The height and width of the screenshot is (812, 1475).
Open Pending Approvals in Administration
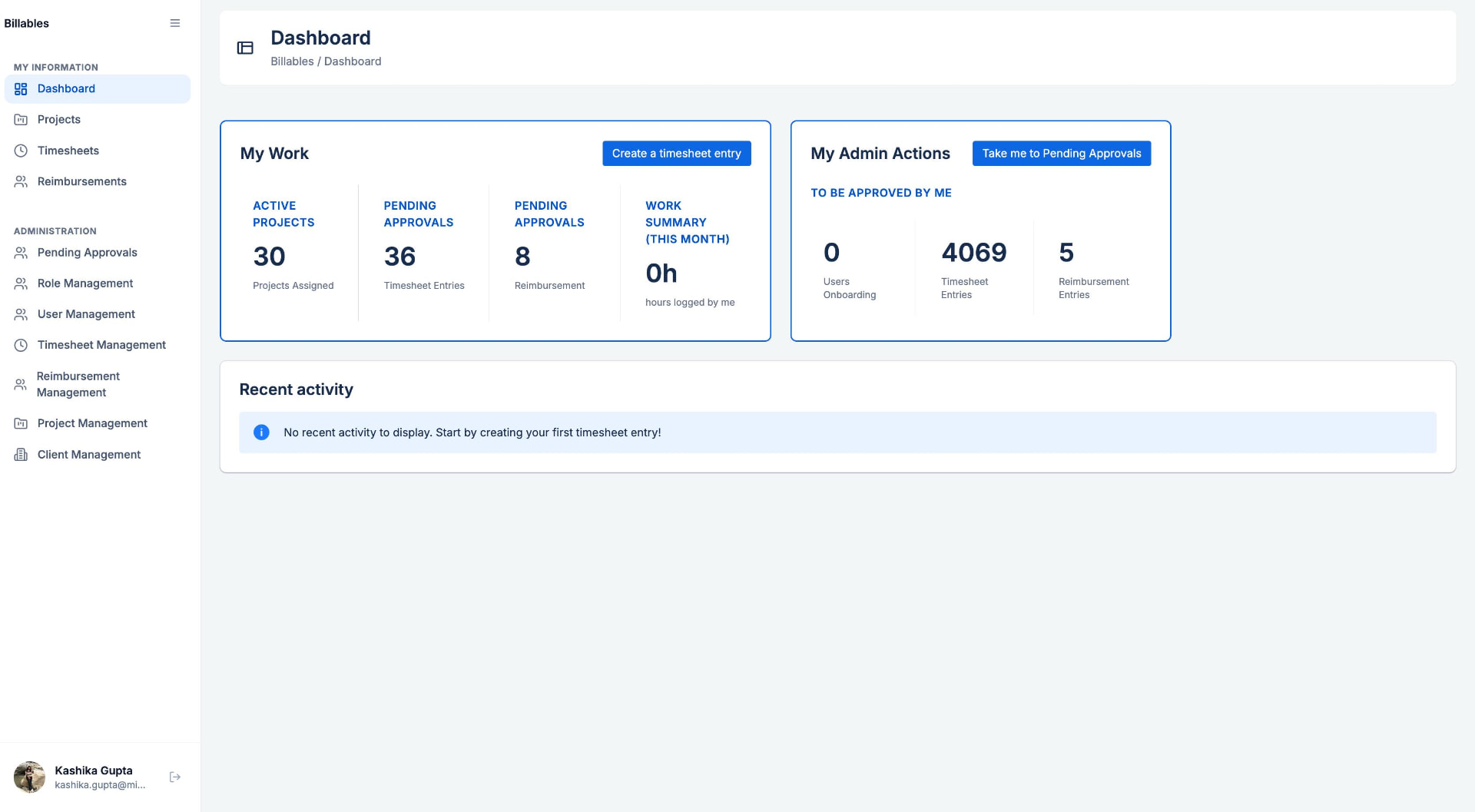pyautogui.click(x=98, y=253)
